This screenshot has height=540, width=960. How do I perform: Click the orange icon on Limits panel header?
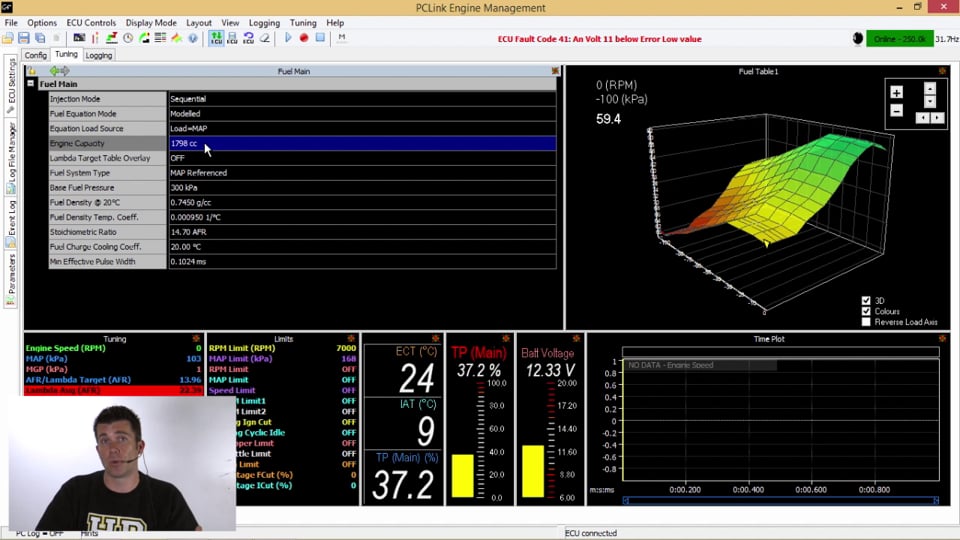click(351, 339)
